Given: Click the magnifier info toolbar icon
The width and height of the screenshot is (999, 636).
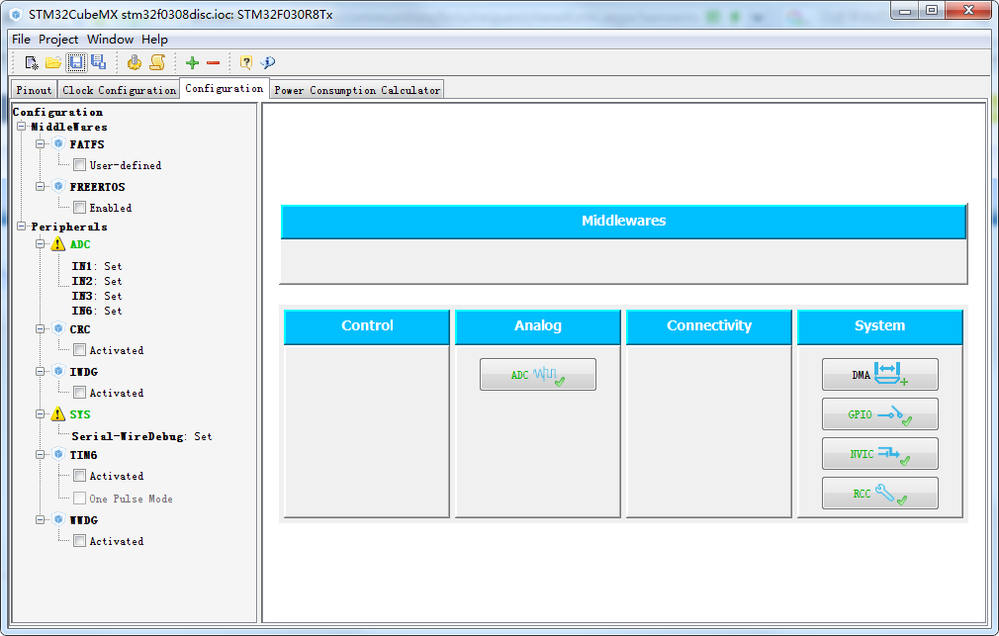Looking at the screenshot, I should (268, 62).
